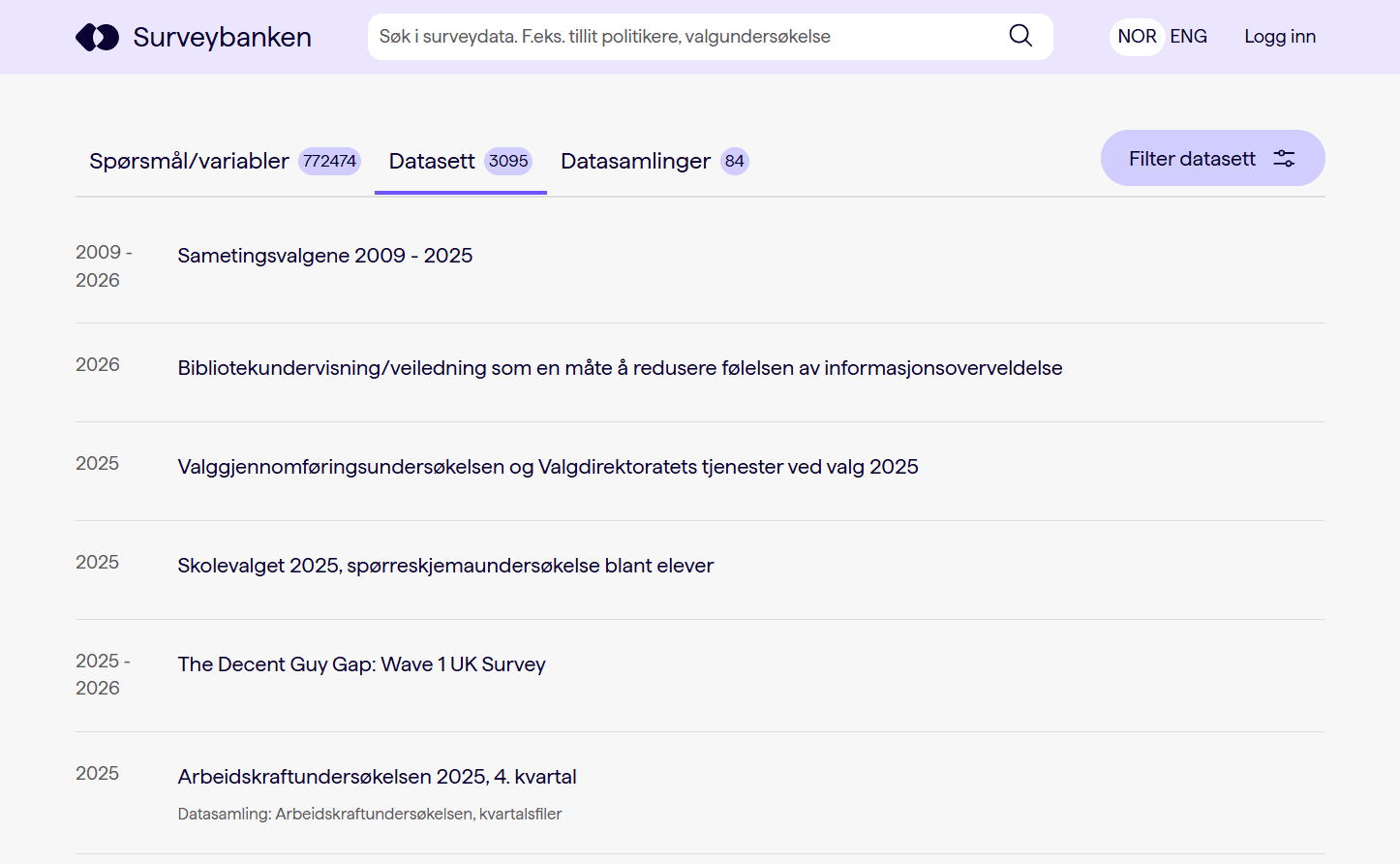Open the Bibliotekundervisning/veiledning dataset
This screenshot has height=864, width=1400.
click(620, 368)
